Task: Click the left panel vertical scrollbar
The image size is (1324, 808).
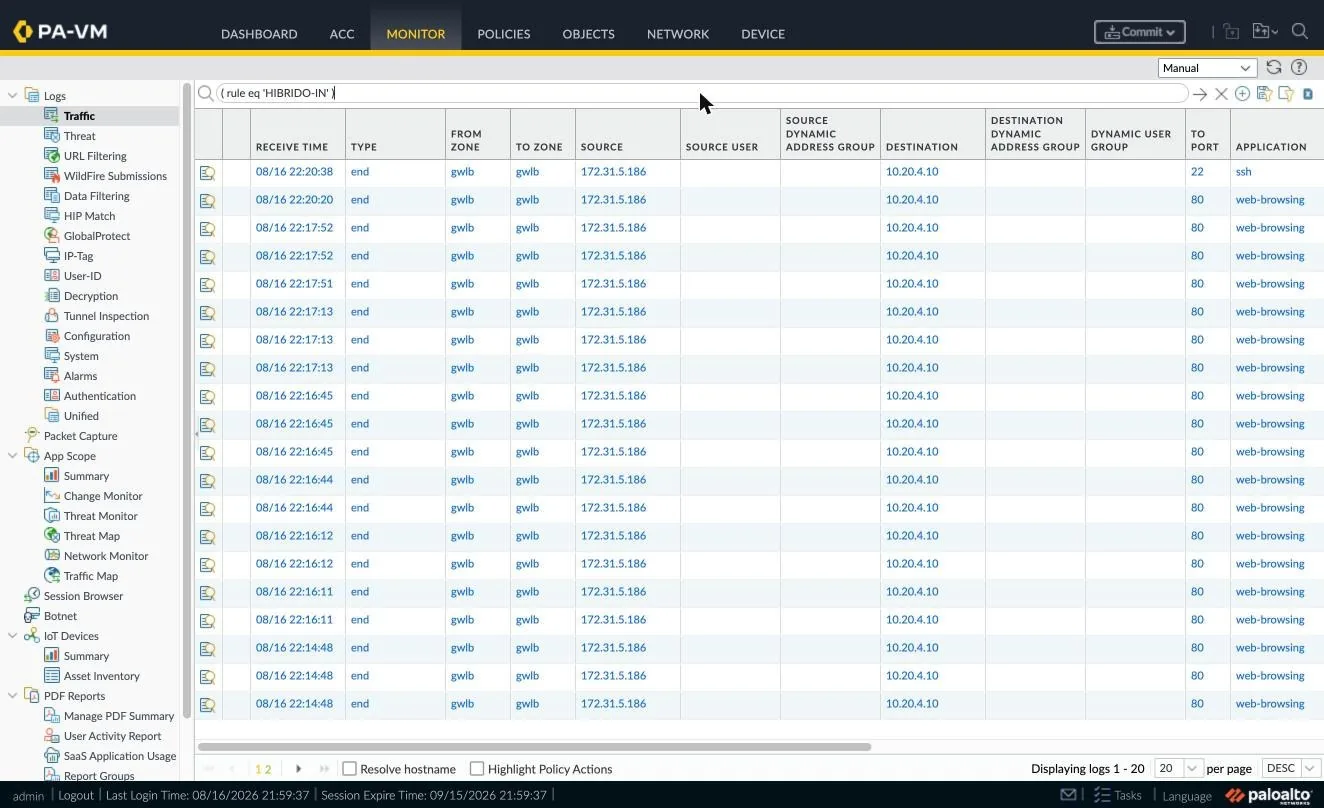Action: point(186,400)
